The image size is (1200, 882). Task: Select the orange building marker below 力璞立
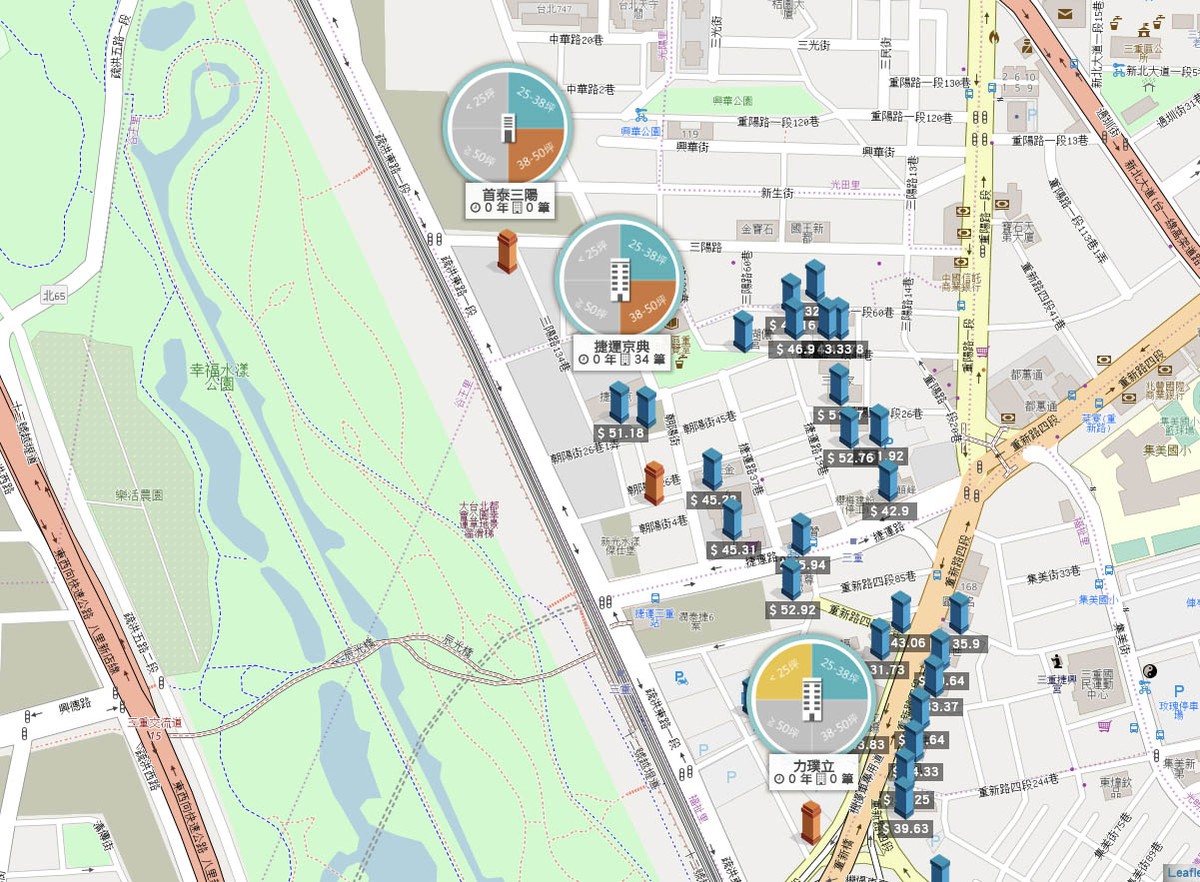(x=811, y=821)
